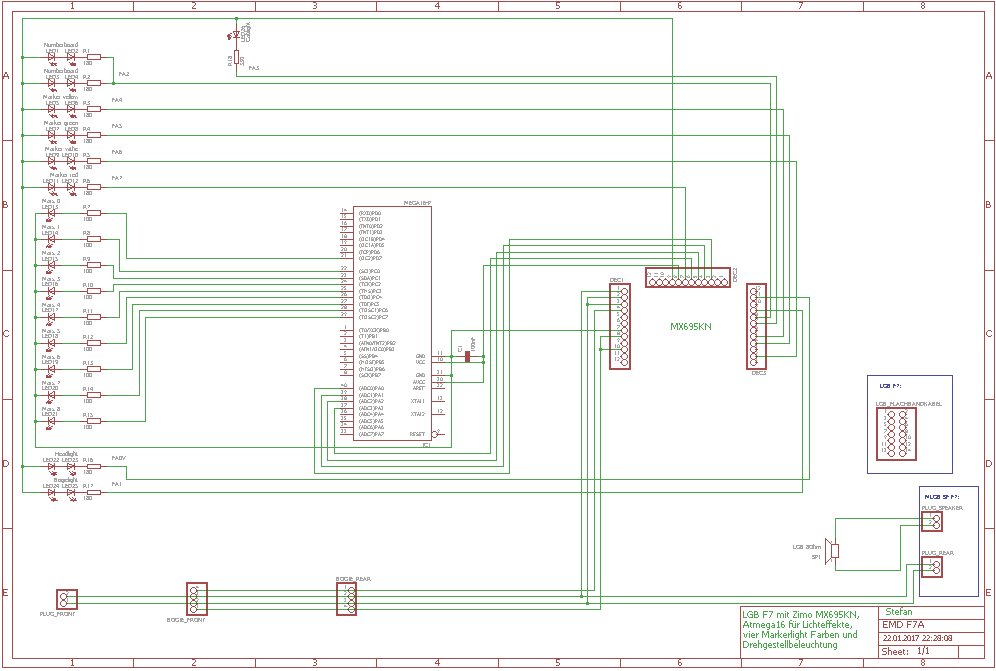Select the 'PA2' net label near Numberboard resistors

point(124,74)
